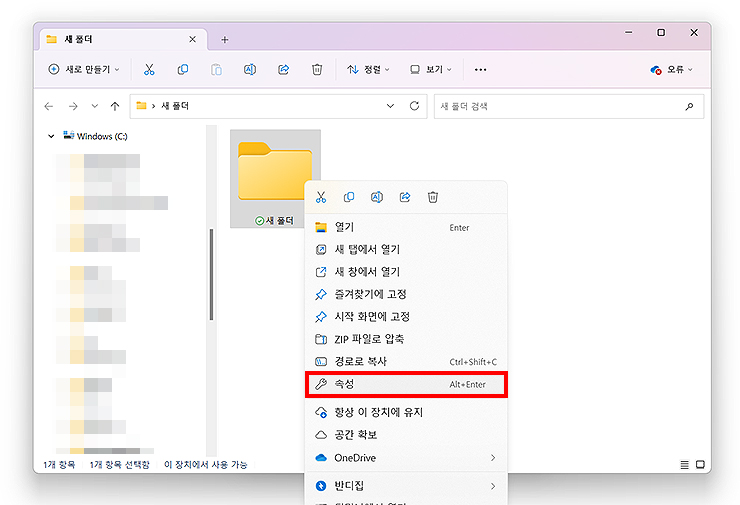Open the 정렬 sort dropdown

click(368, 70)
